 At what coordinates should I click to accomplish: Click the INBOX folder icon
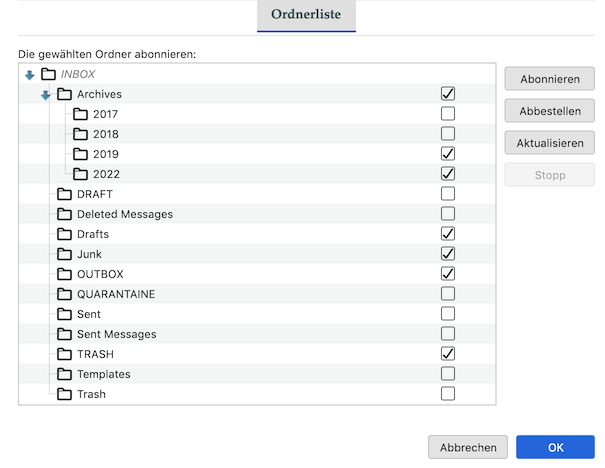coord(48,74)
